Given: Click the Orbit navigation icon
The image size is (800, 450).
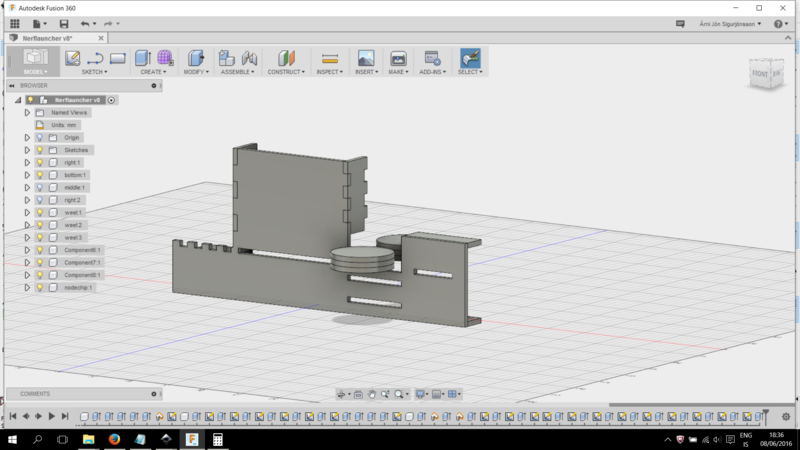Looking at the screenshot, I should point(341,394).
